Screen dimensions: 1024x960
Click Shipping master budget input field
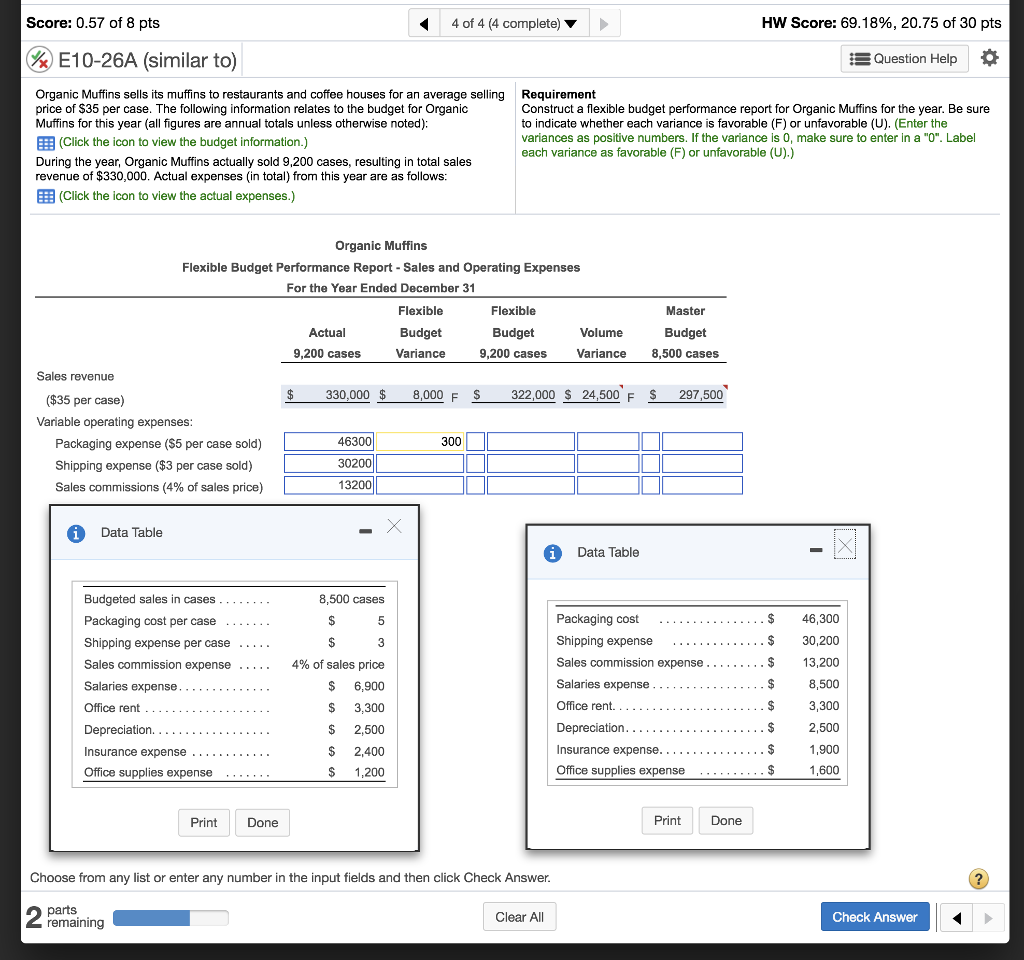(702, 464)
